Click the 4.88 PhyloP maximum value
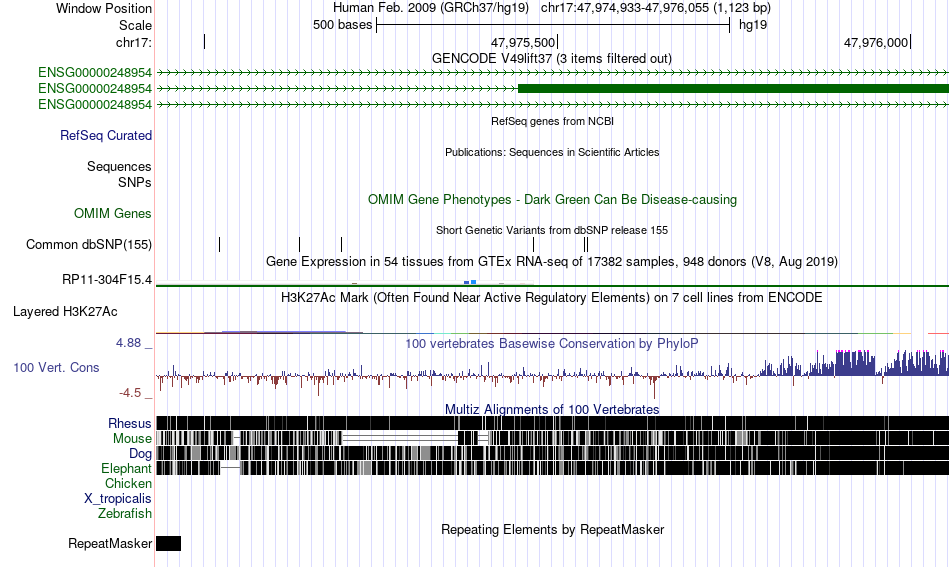The width and height of the screenshot is (950, 567). 128,343
